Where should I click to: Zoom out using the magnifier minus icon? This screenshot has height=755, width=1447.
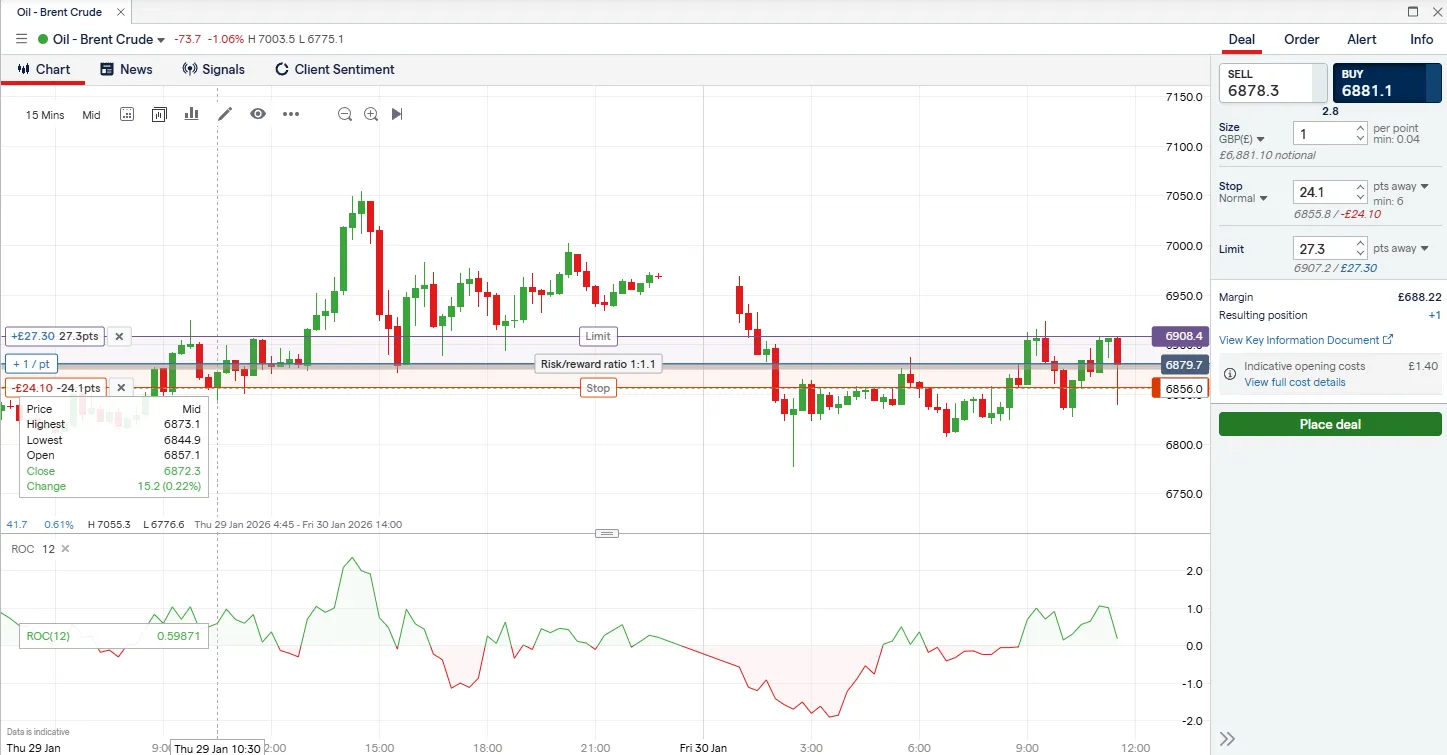tap(345, 114)
